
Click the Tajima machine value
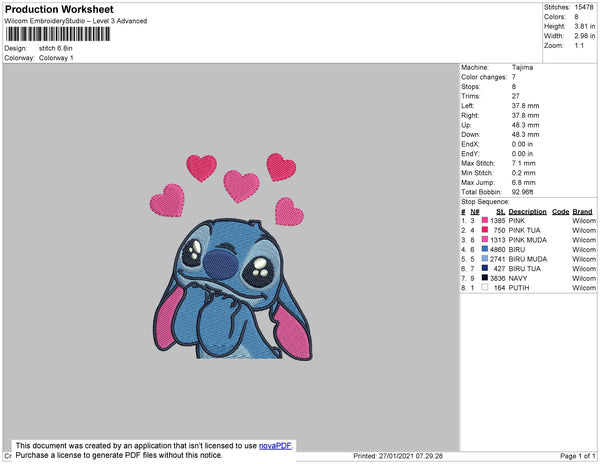pyautogui.click(x=522, y=67)
